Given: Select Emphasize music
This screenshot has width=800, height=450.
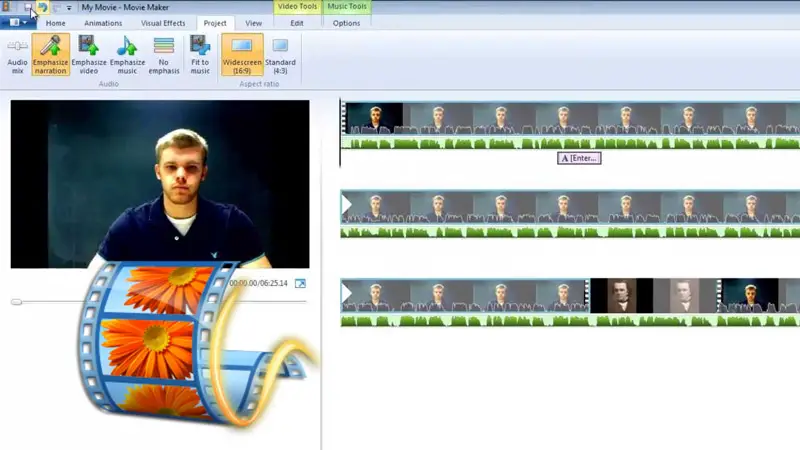Looking at the screenshot, I should [127, 55].
